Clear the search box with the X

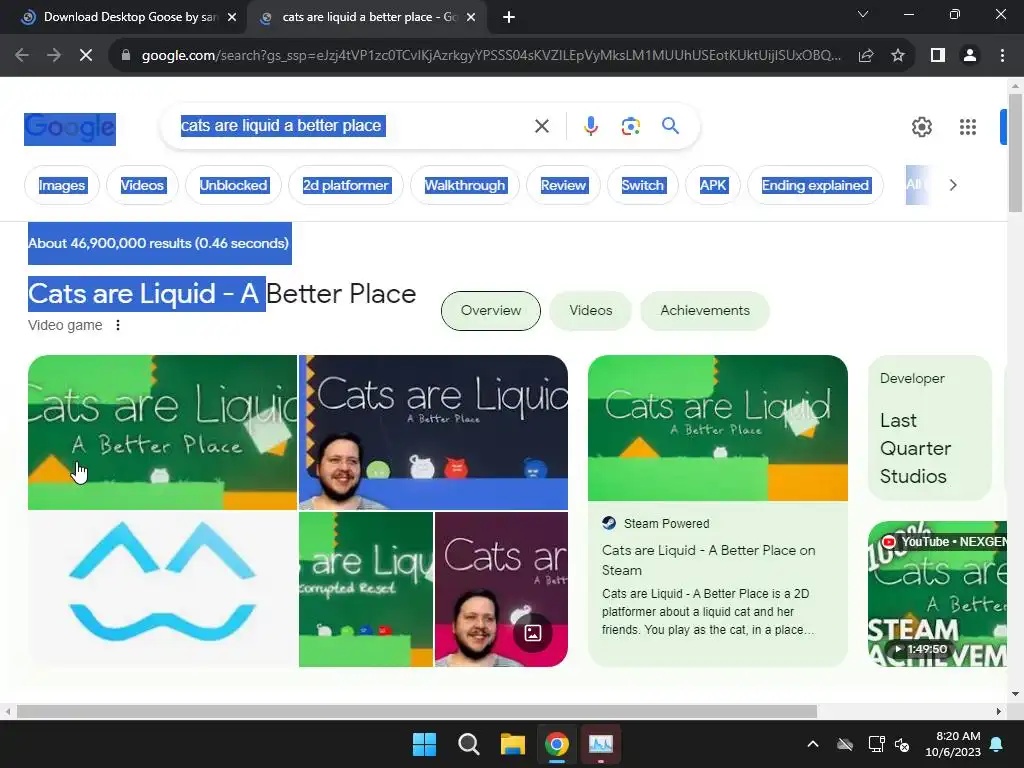(542, 126)
